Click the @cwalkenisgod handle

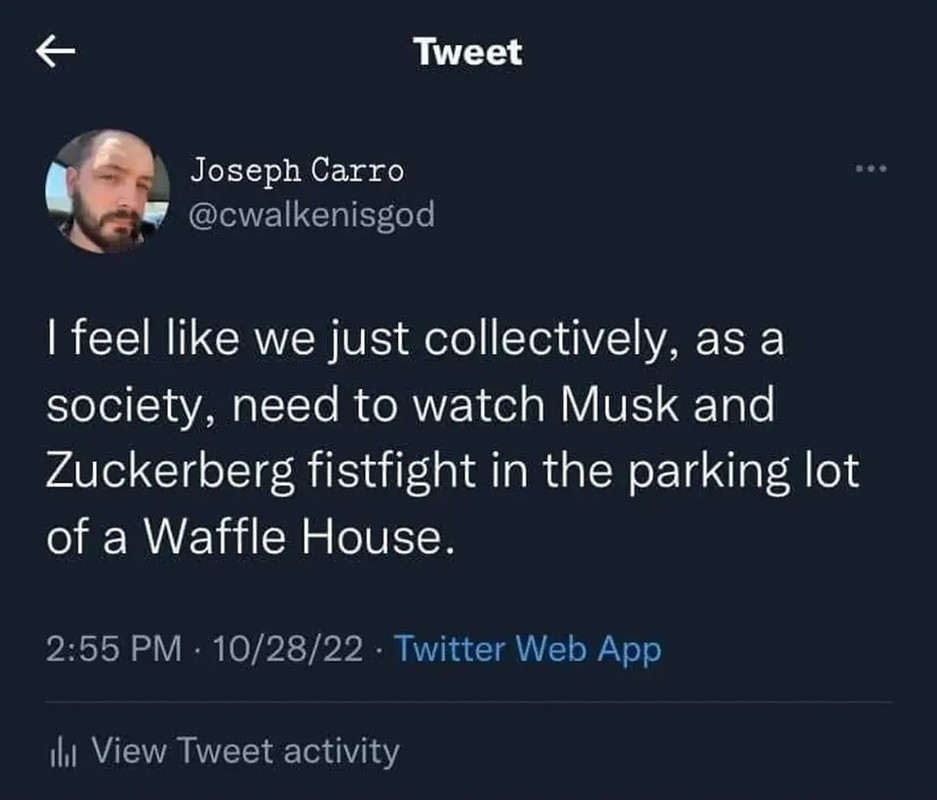click(313, 214)
